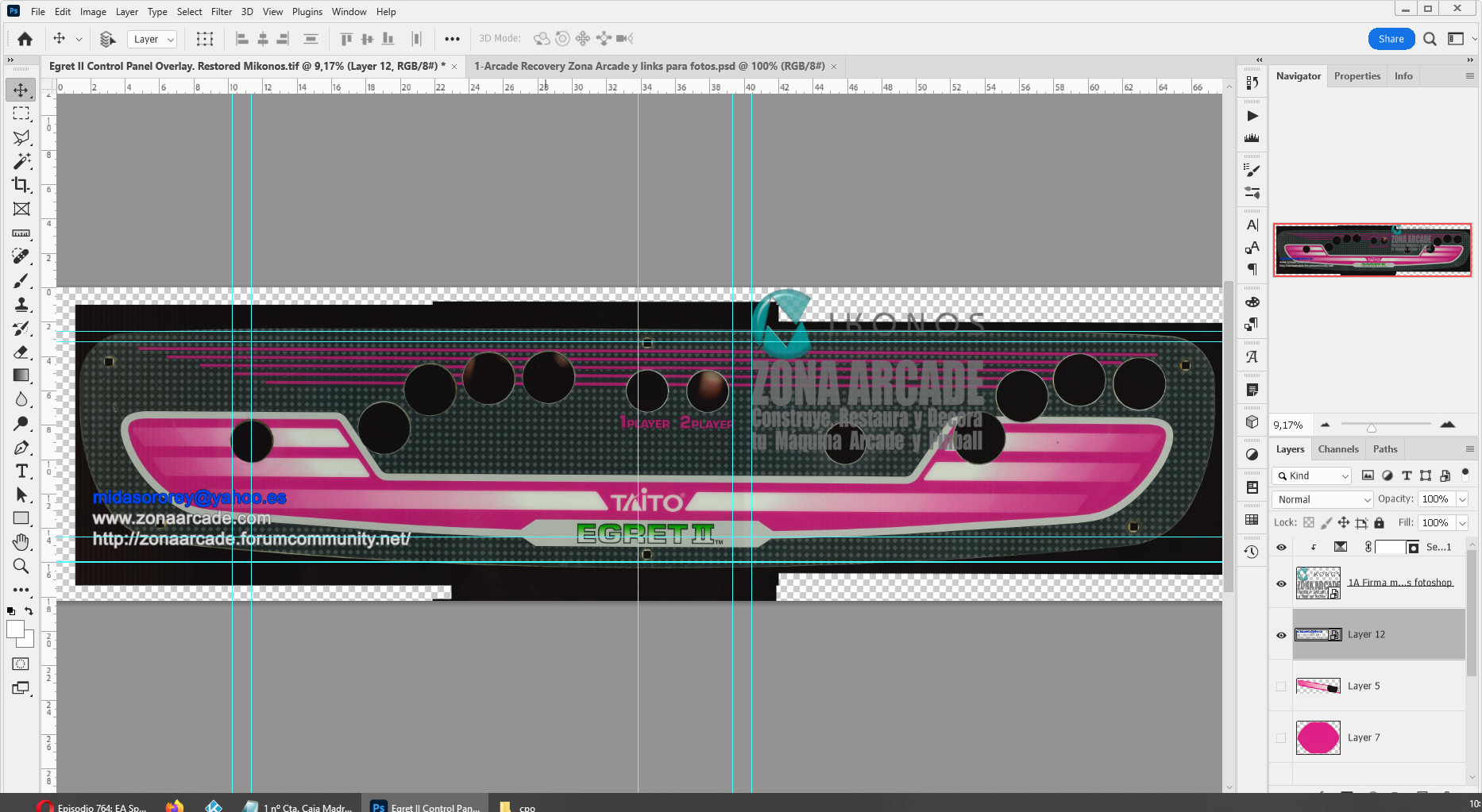
Task: Select the Crop tool
Action: pos(21,185)
